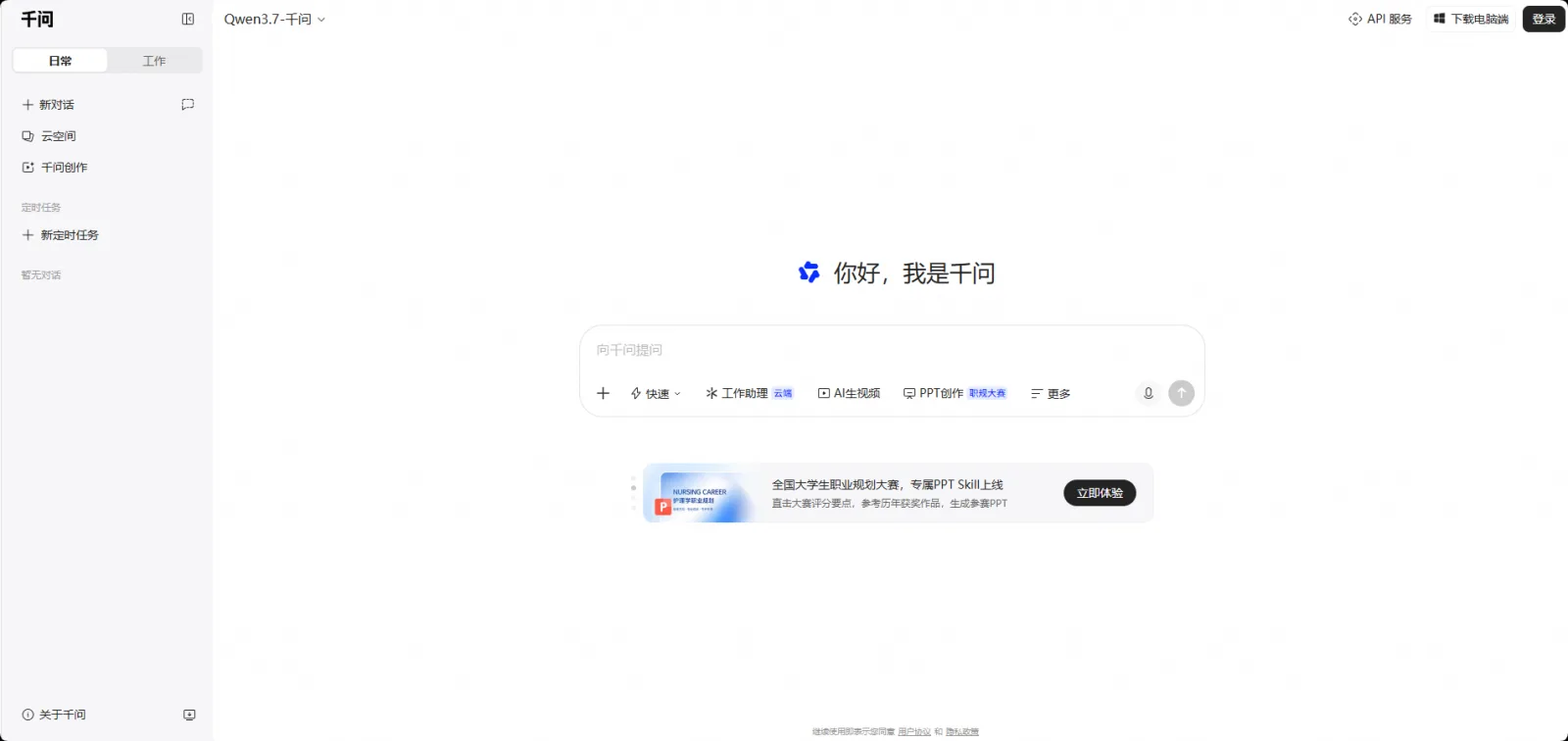Open the 隐私政策 link
Image resolution: width=1568 pixels, height=741 pixels.
(x=962, y=732)
